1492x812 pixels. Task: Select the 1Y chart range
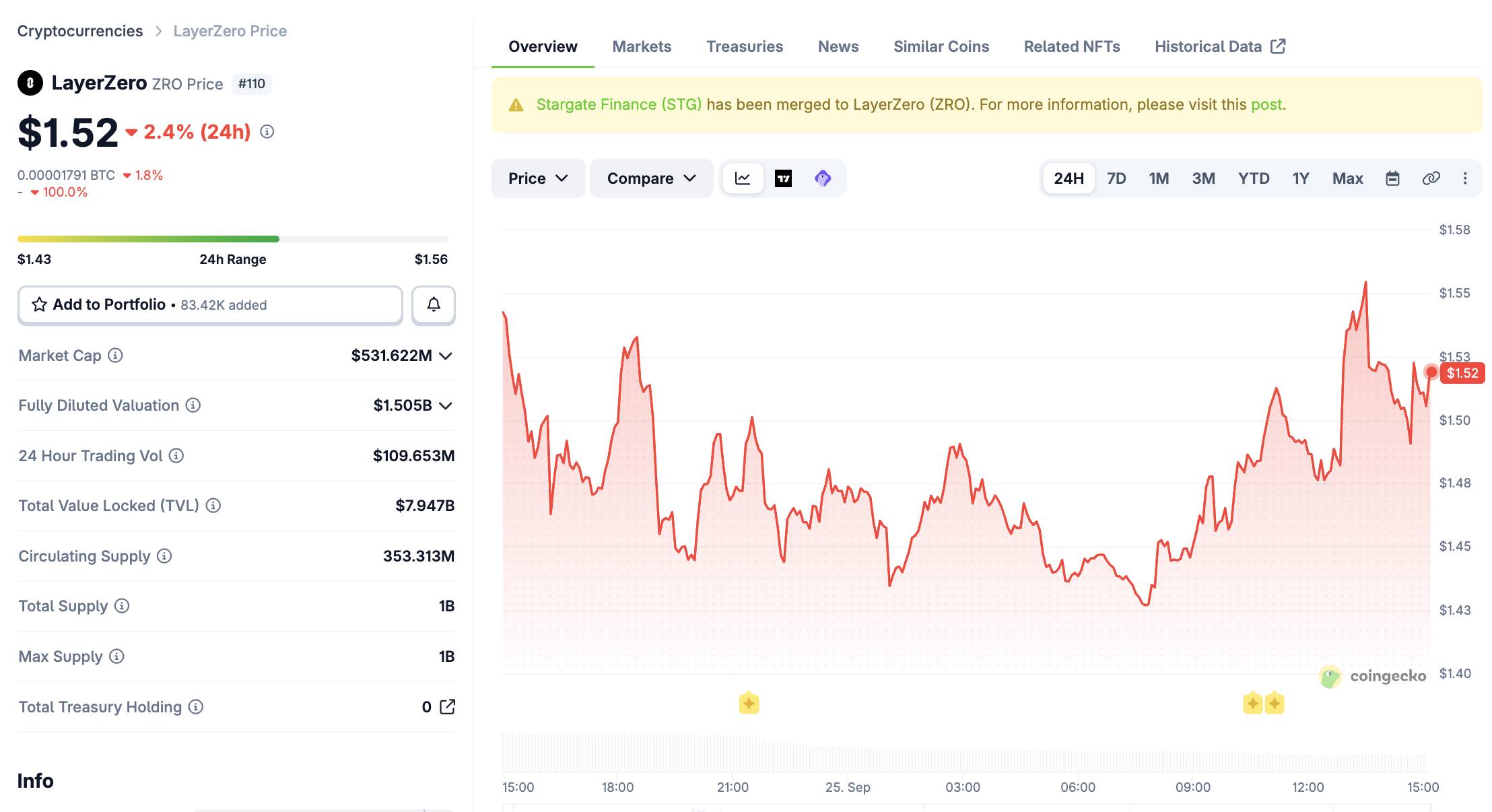pyautogui.click(x=1301, y=178)
